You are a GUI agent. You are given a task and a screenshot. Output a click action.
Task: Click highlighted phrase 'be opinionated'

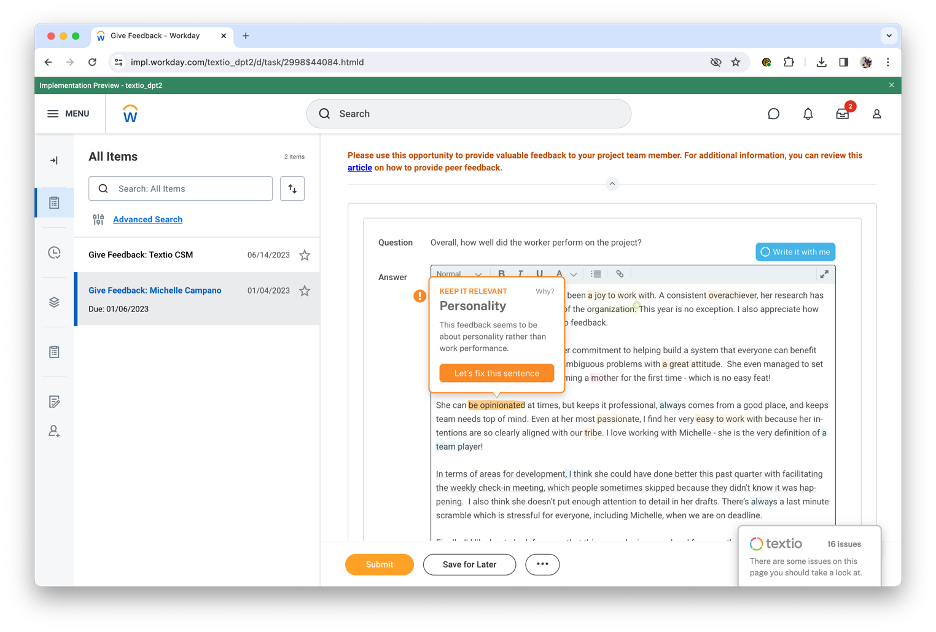pyautogui.click(x=497, y=405)
